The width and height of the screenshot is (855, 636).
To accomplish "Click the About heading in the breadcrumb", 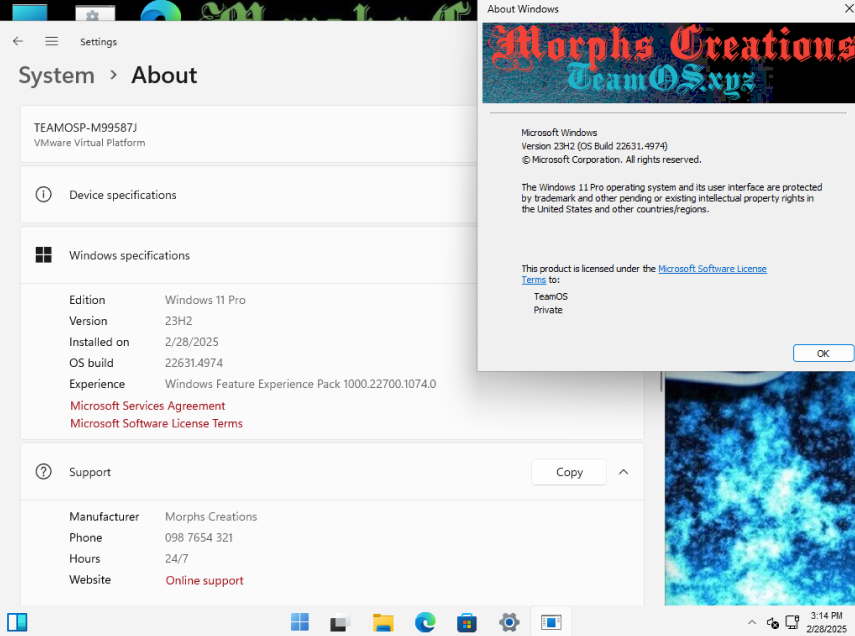I will click(164, 75).
